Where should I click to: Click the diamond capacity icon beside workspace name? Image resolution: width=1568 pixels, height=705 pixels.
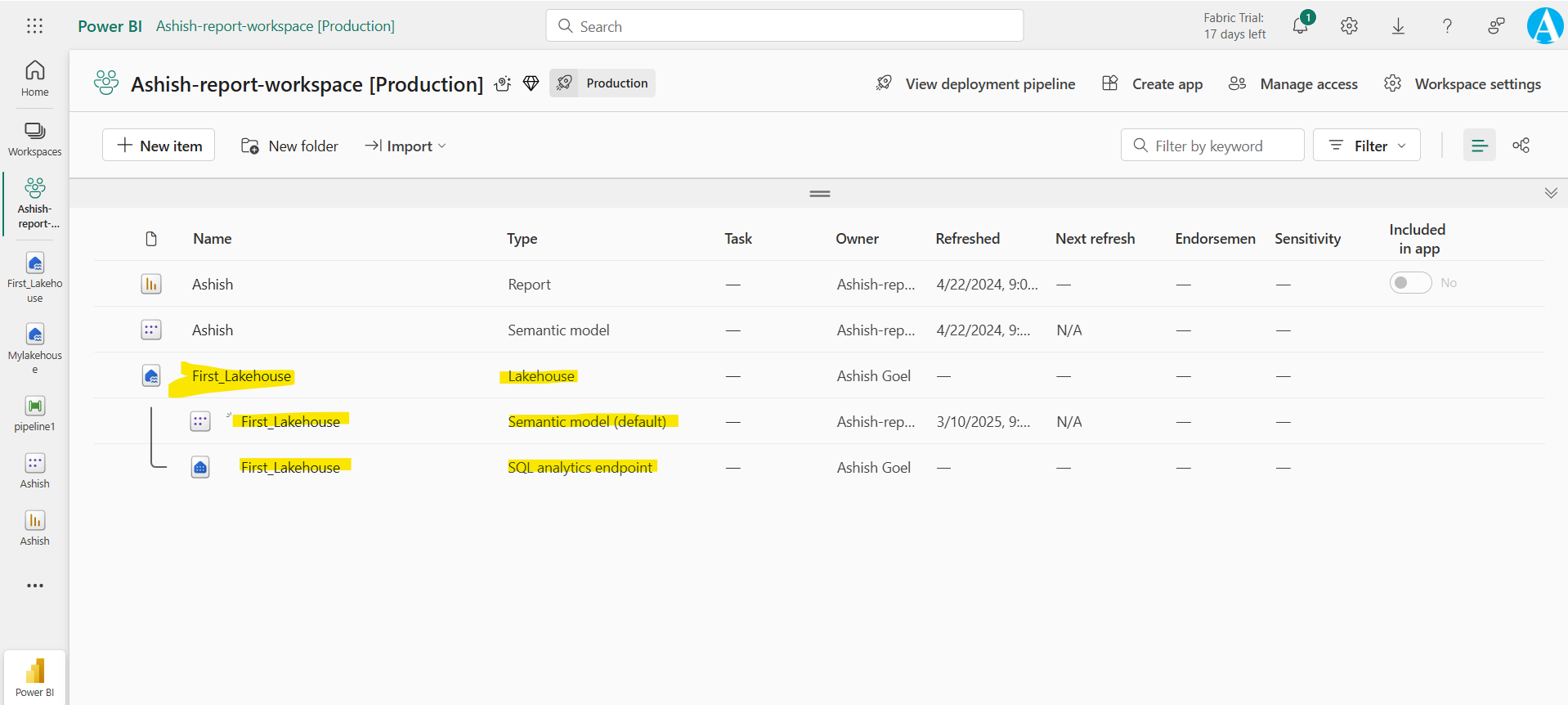pos(531,83)
